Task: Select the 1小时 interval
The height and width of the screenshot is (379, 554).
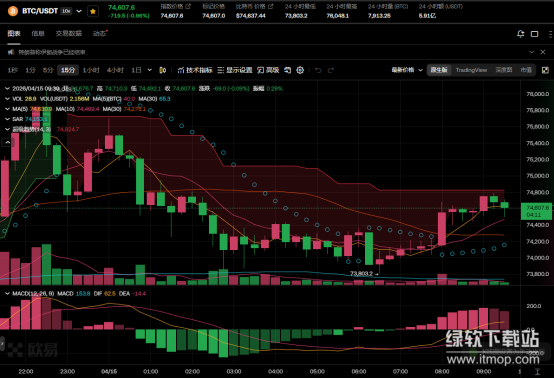Action: [x=91, y=70]
